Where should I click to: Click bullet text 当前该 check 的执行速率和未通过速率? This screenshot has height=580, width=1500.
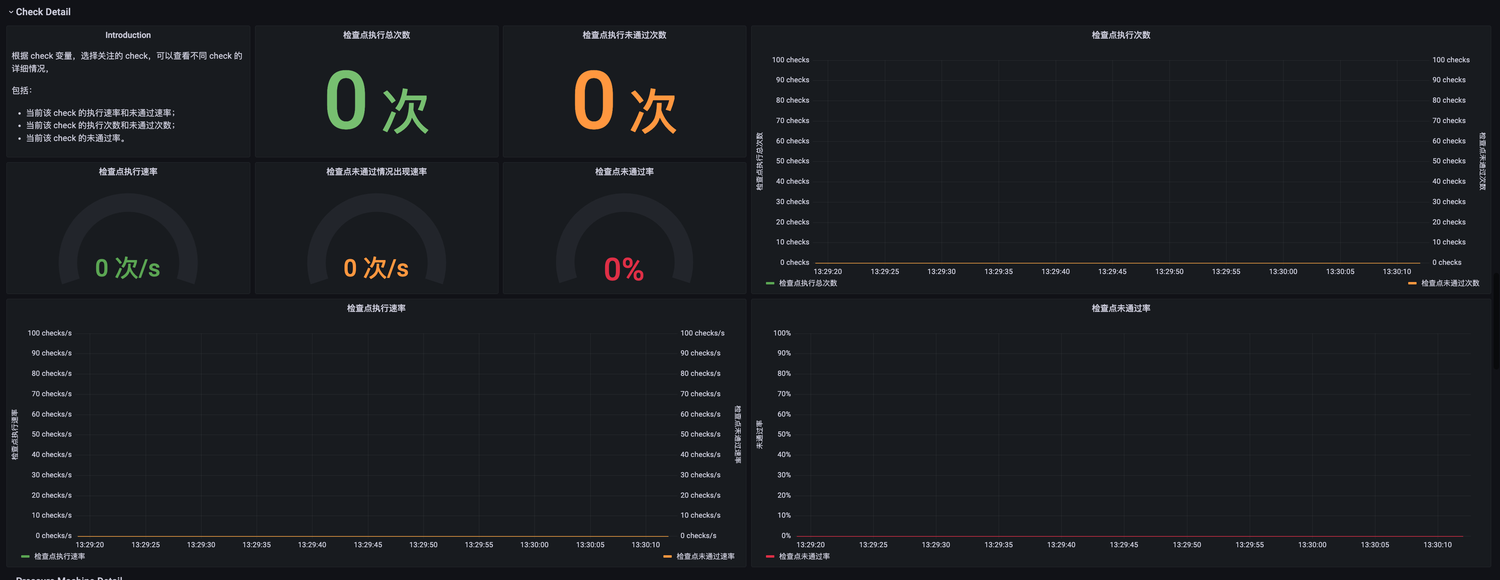[102, 113]
